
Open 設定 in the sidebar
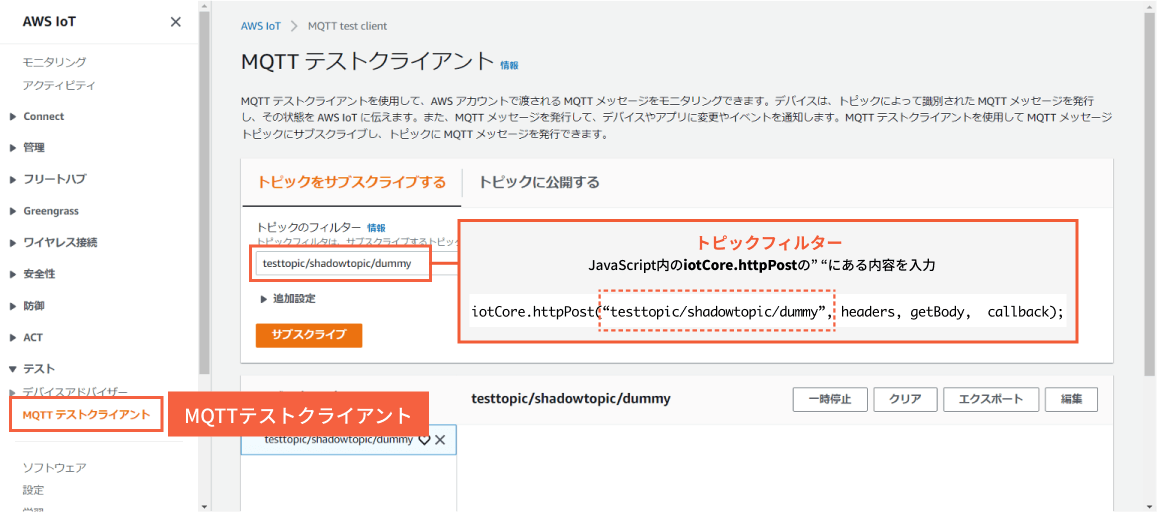(33, 490)
